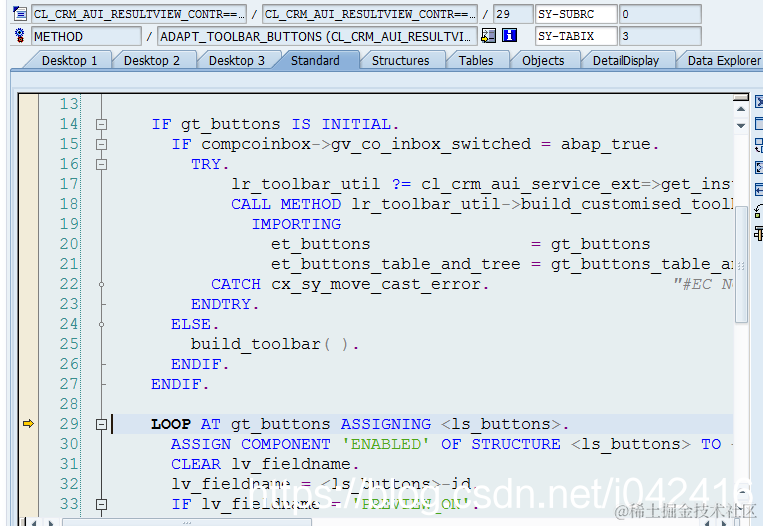Click the code editor scroll down arrow
763x526 pixels.
click(741, 126)
